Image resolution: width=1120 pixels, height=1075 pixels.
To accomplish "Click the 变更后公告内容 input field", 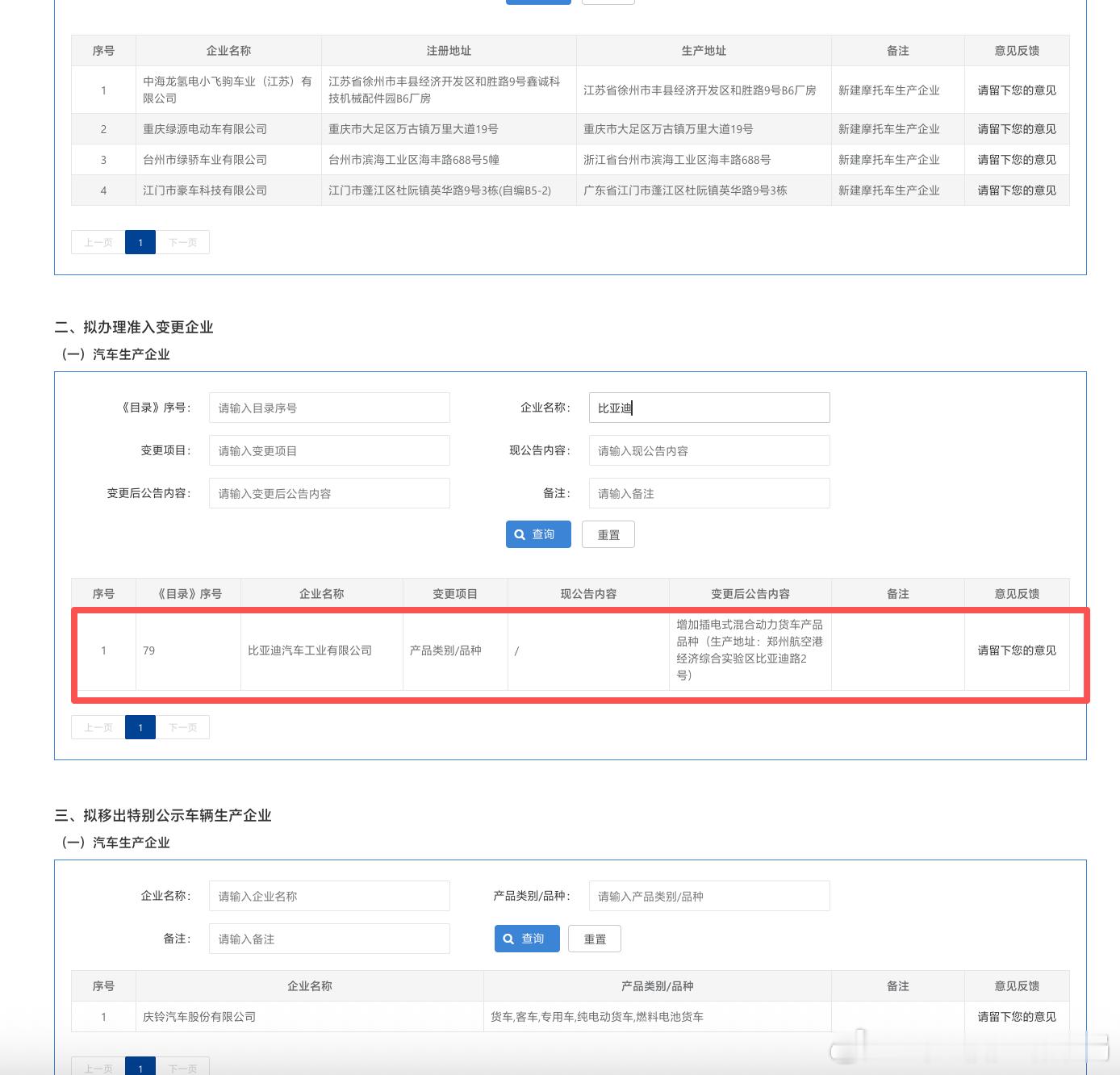I will (328, 493).
